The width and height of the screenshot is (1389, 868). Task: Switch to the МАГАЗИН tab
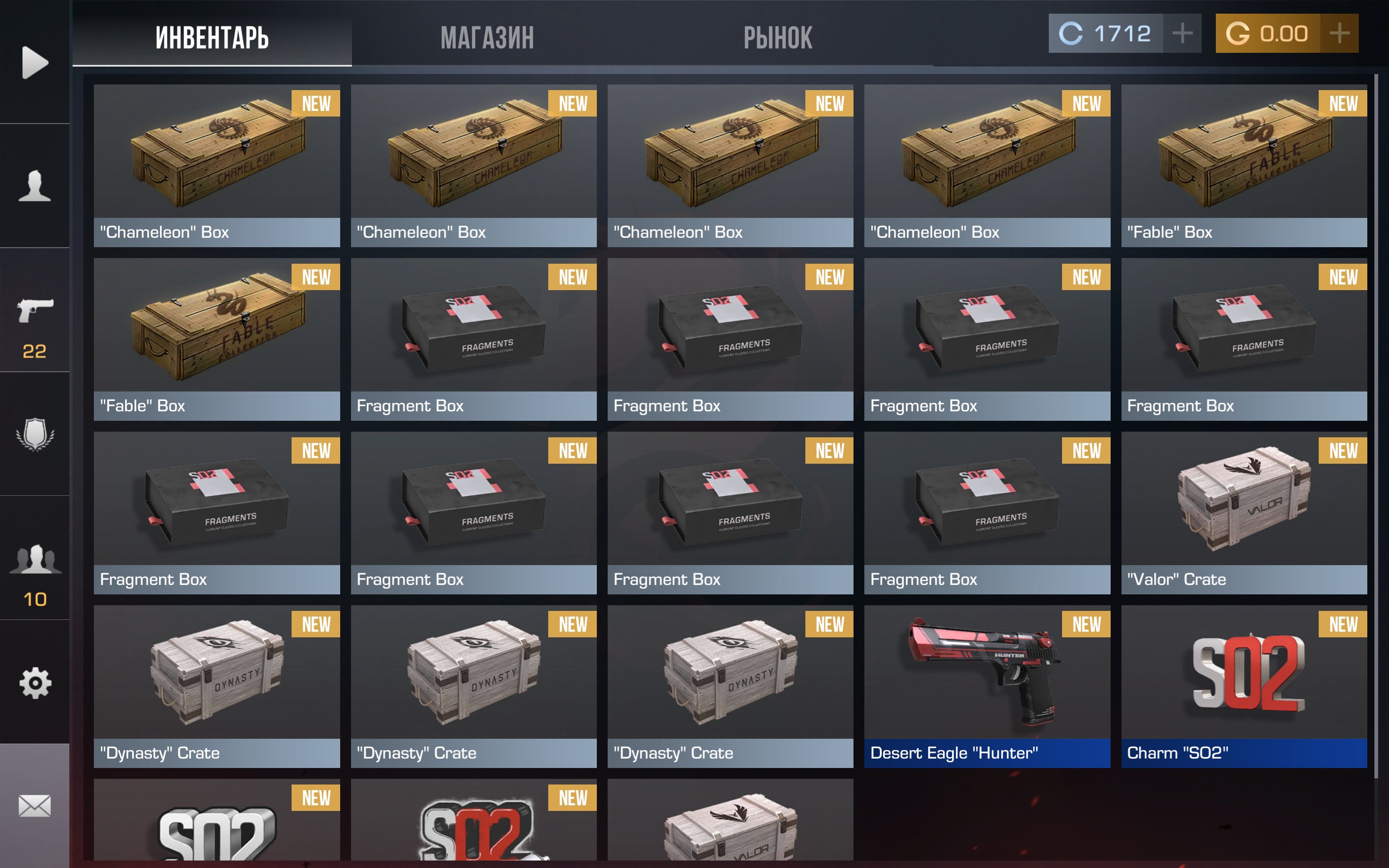[487, 38]
